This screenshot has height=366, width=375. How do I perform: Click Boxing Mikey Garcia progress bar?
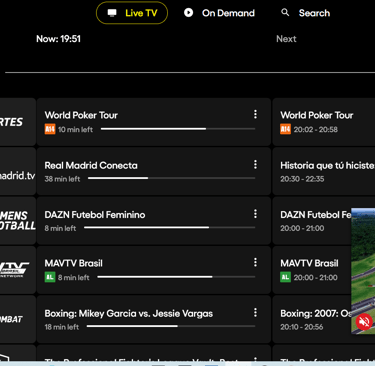[171, 326]
